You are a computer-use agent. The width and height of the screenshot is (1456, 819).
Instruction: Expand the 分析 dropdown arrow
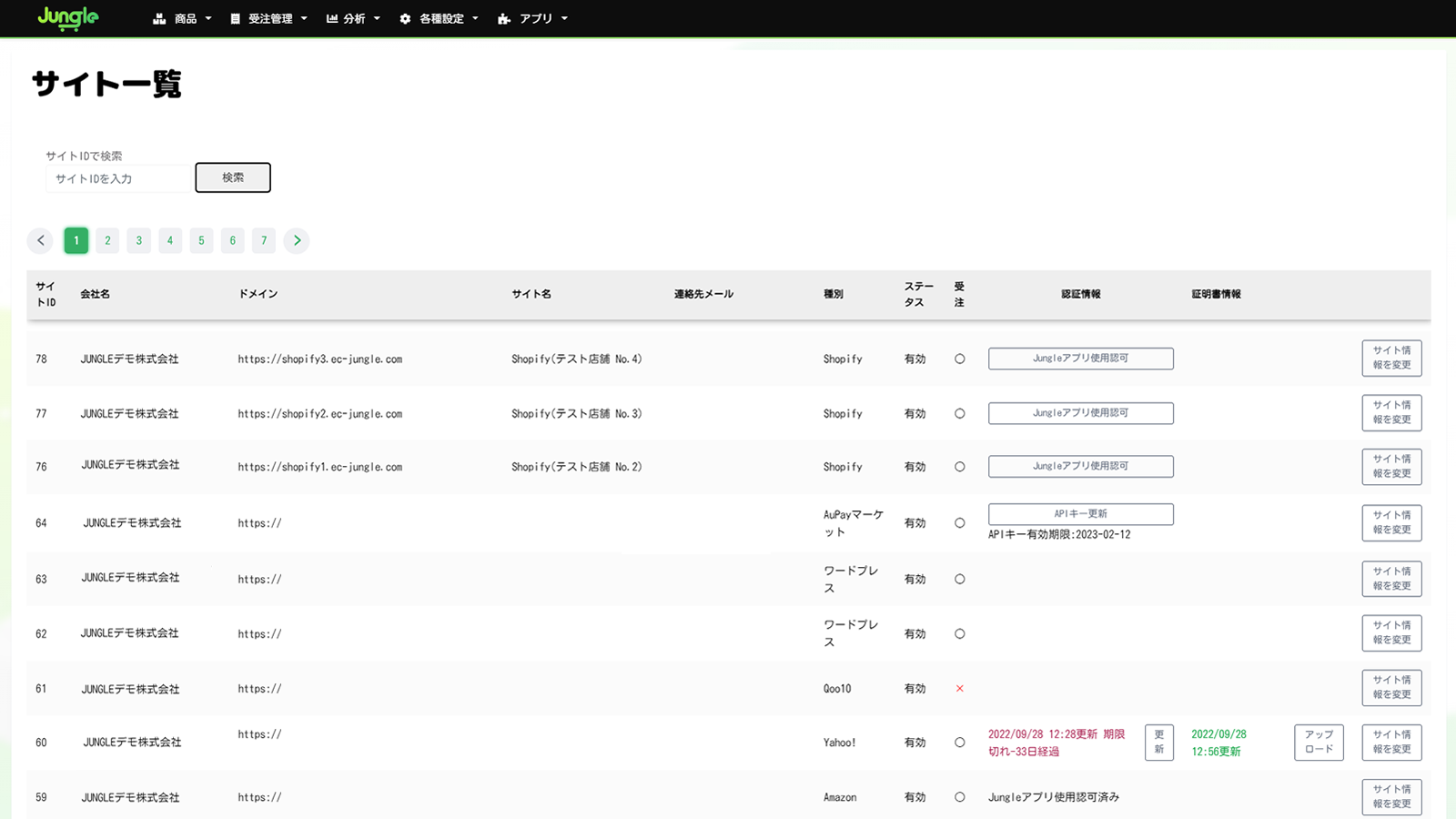pos(377,18)
